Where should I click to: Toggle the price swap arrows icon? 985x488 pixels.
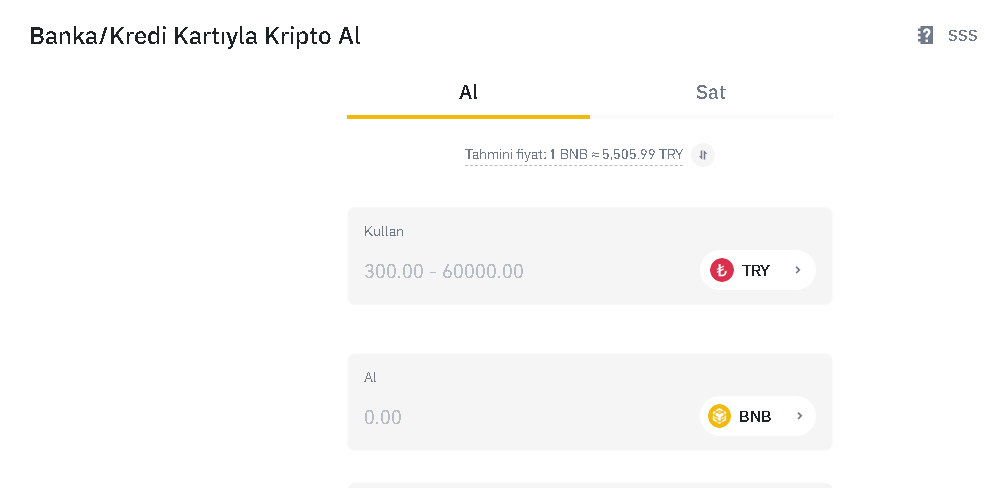click(x=703, y=154)
